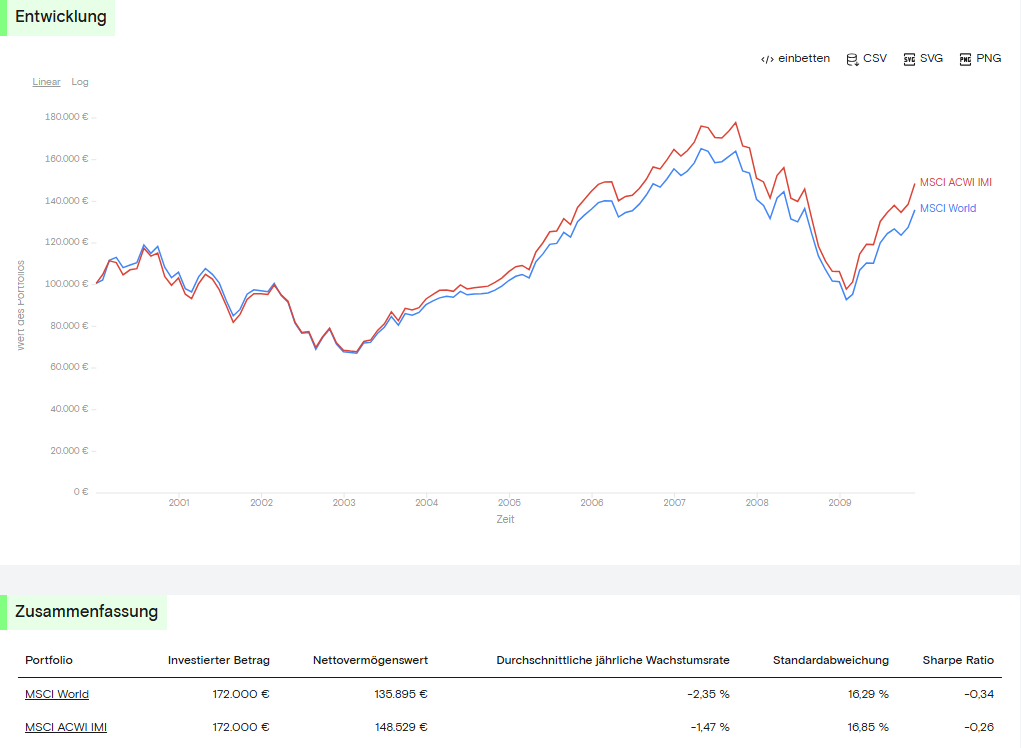Click the 2005 marker on time axis
Viewport: 1021px width, 748px height.
pos(509,503)
